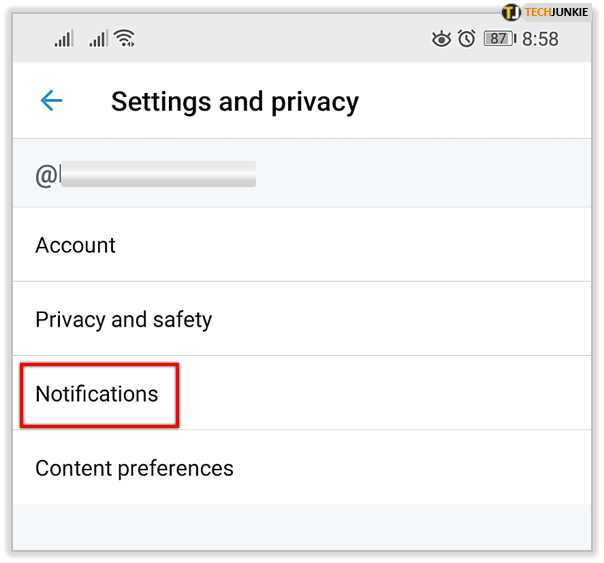Image resolution: width=604 pixels, height=563 pixels.
Task: Click the Wi-Fi status icon
Action: 125,39
